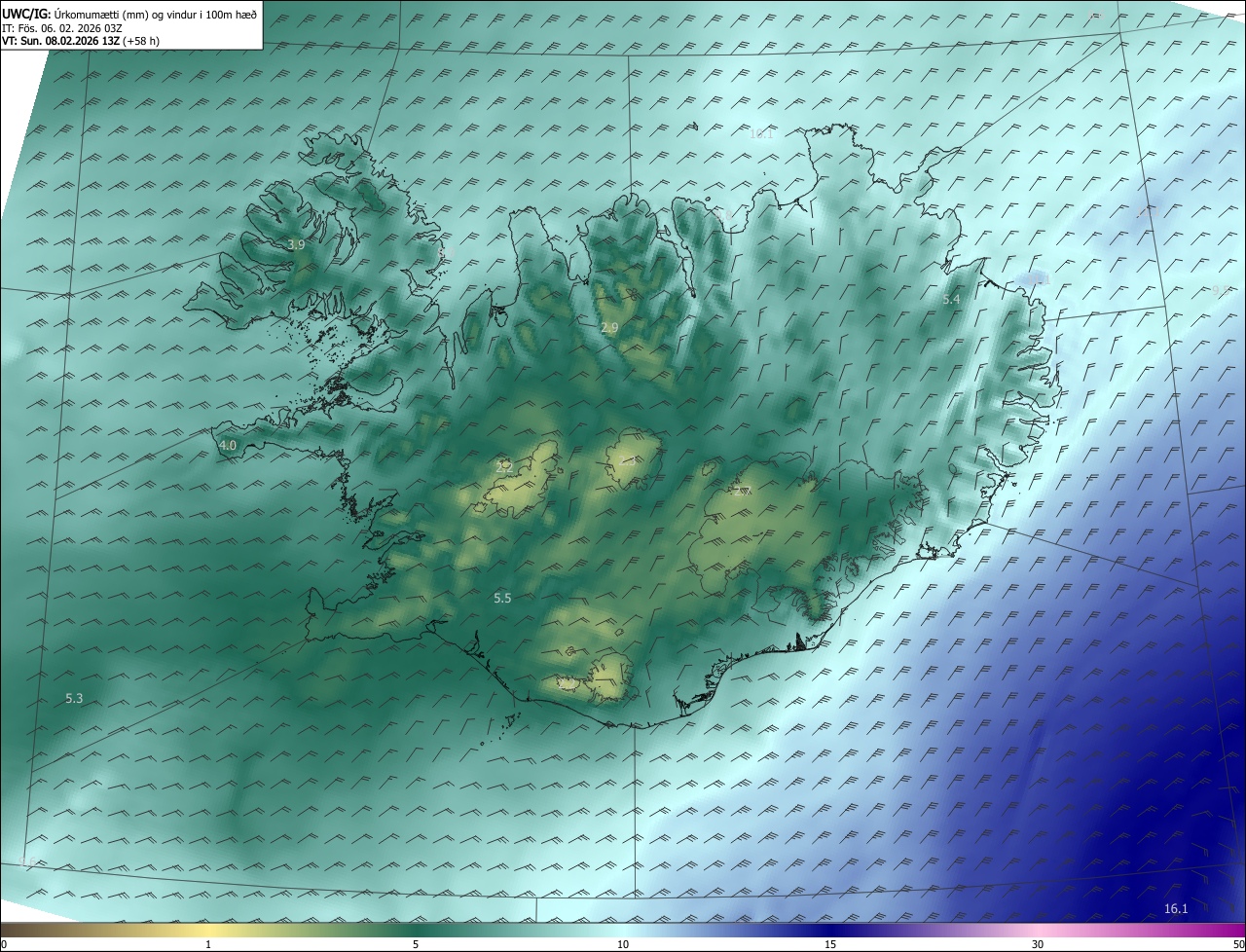Click the 15 tick on the colour scale
1246x952 pixels.
[x=830, y=944]
